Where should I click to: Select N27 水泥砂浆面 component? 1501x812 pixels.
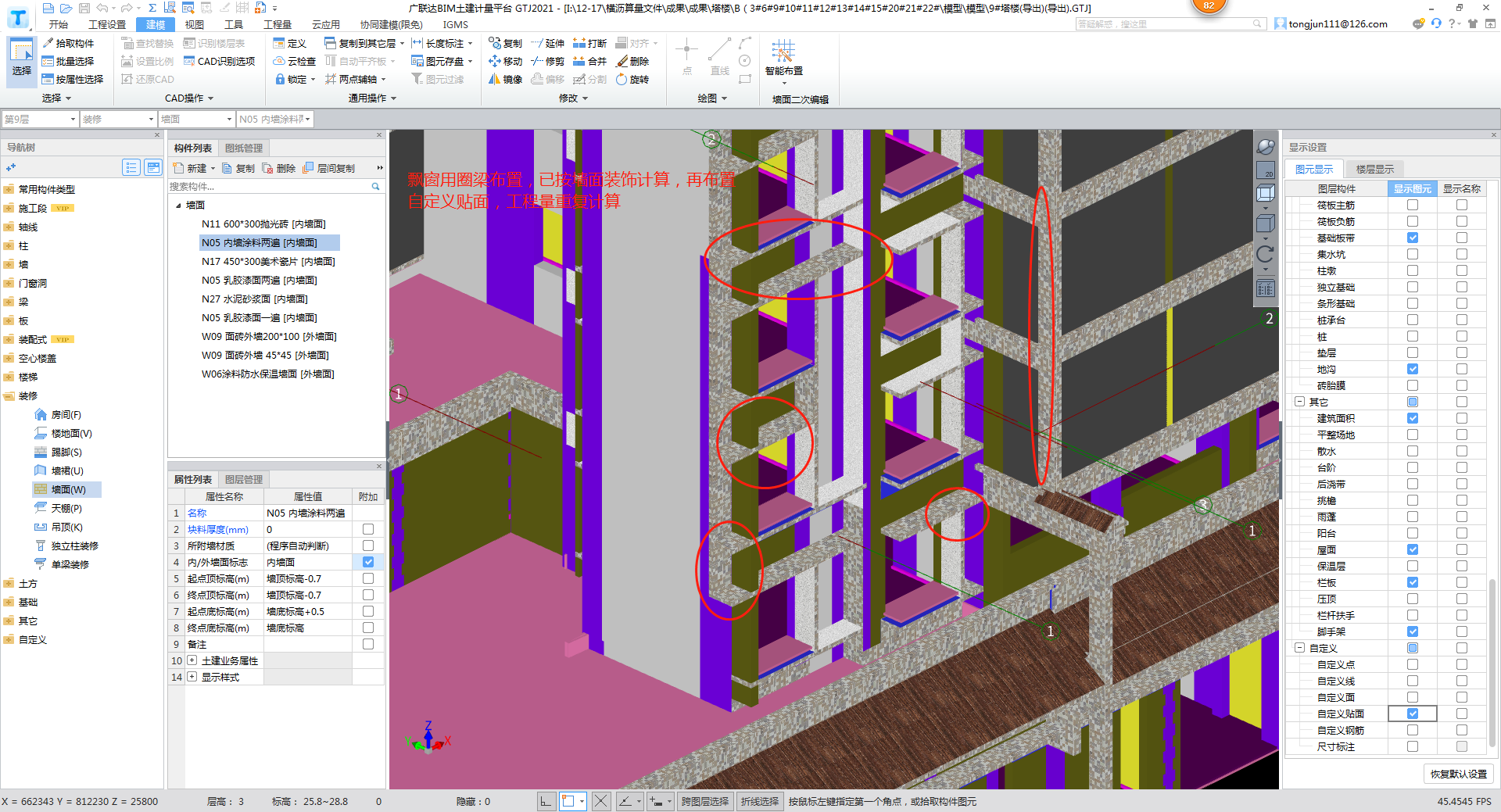255,299
